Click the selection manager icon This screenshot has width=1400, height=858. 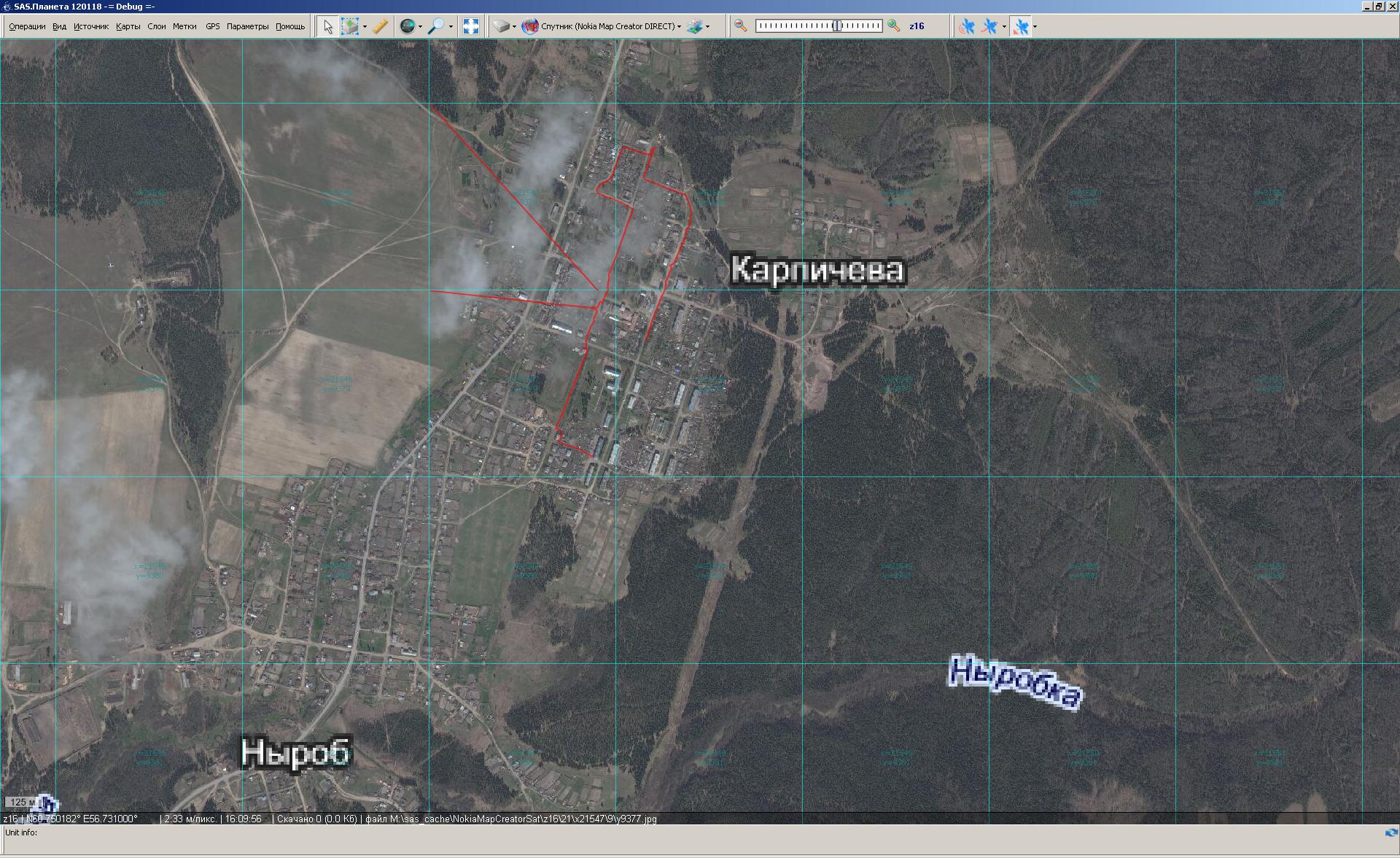pos(351,26)
